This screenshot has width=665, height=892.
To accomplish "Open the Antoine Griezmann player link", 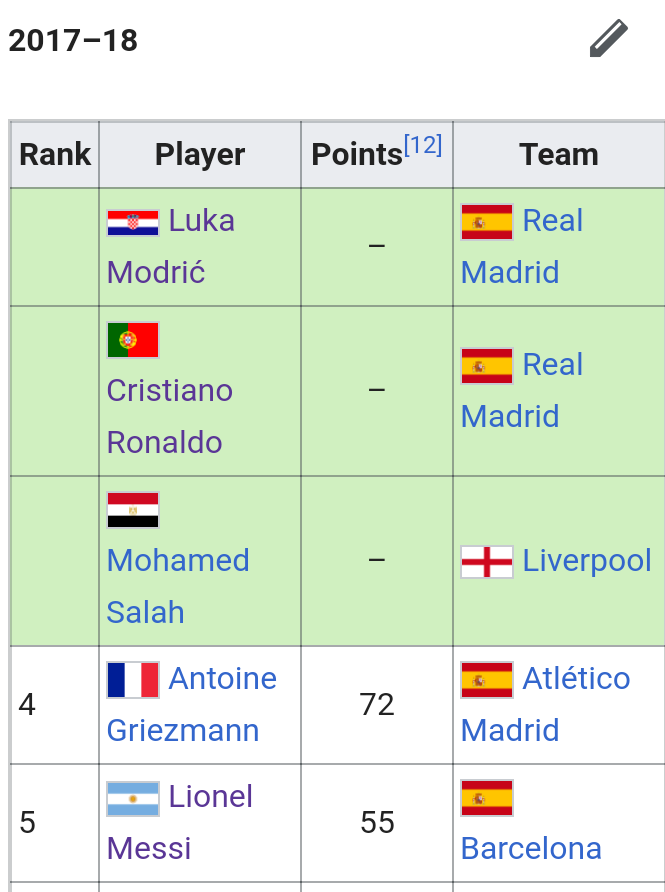I will tap(192, 704).
